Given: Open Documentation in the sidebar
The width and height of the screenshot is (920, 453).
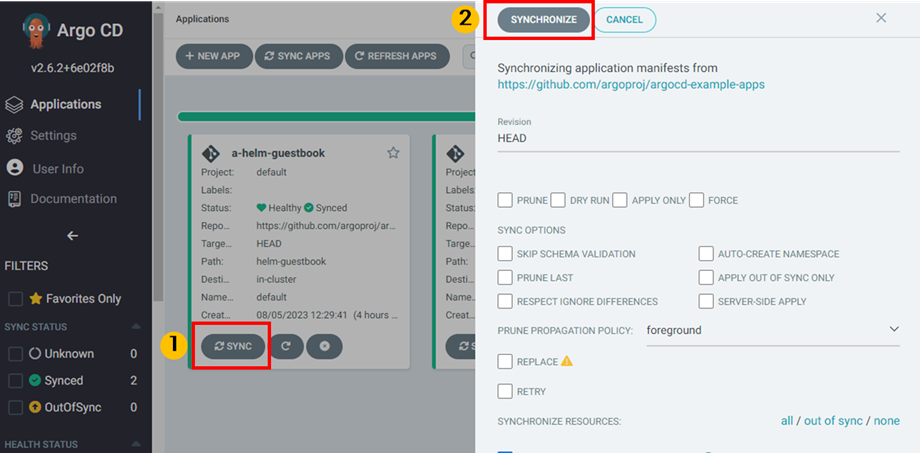Looking at the screenshot, I should pos(73,199).
